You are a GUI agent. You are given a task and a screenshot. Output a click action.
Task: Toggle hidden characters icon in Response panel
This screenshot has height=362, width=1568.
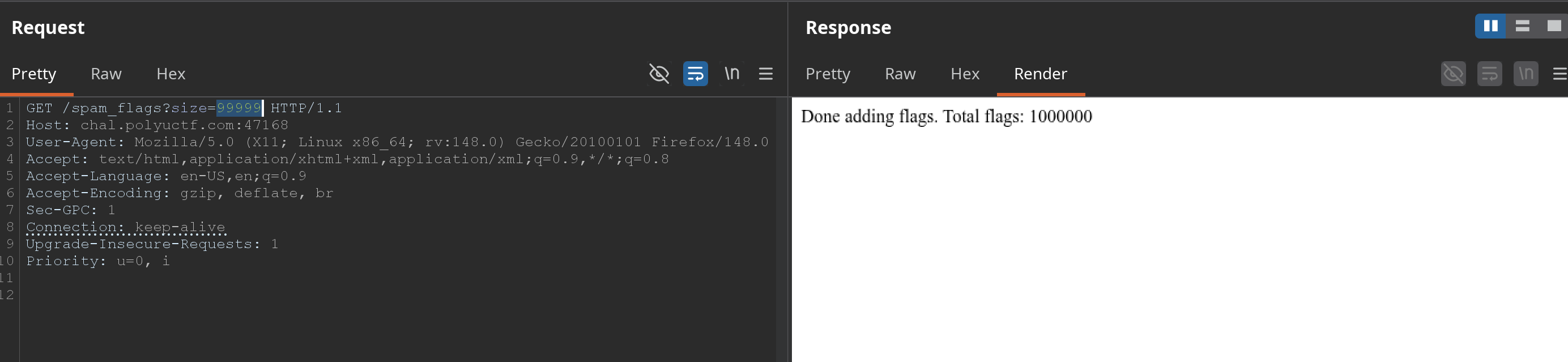(x=1453, y=74)
